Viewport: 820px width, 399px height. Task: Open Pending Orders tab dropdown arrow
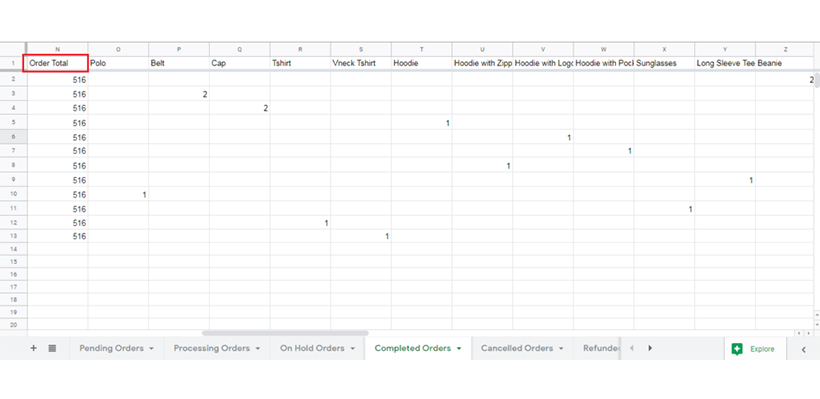click(151, 348)
